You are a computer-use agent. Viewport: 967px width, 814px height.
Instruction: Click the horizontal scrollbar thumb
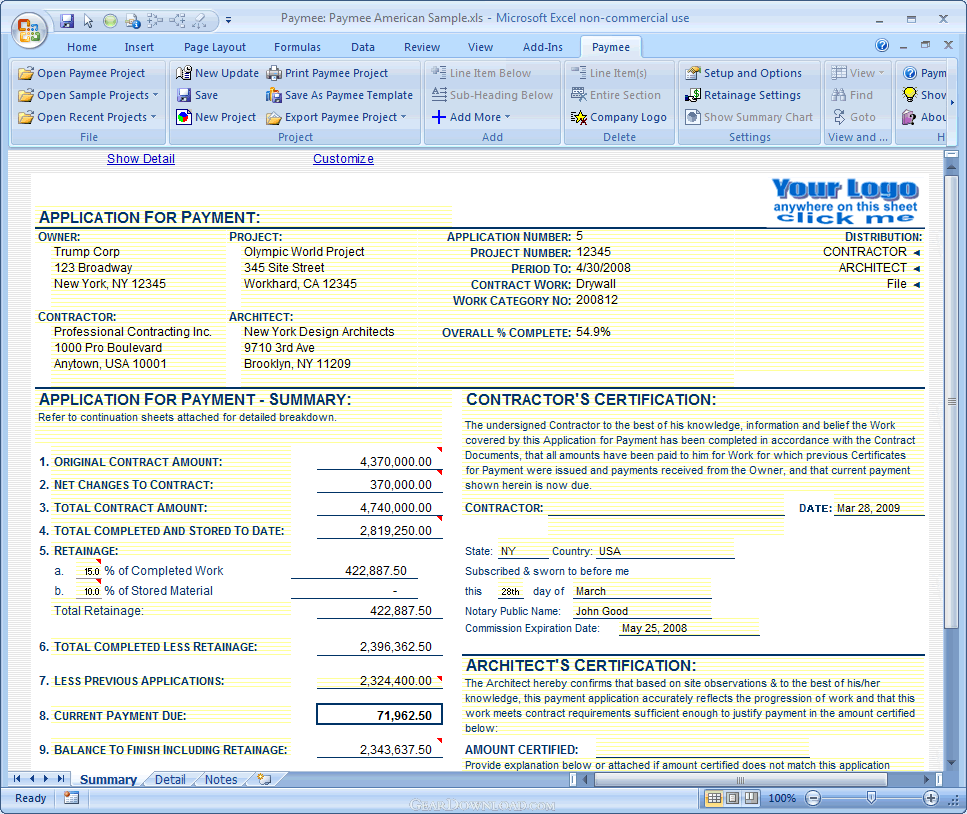pyautogui.click(x=740, y=779)
